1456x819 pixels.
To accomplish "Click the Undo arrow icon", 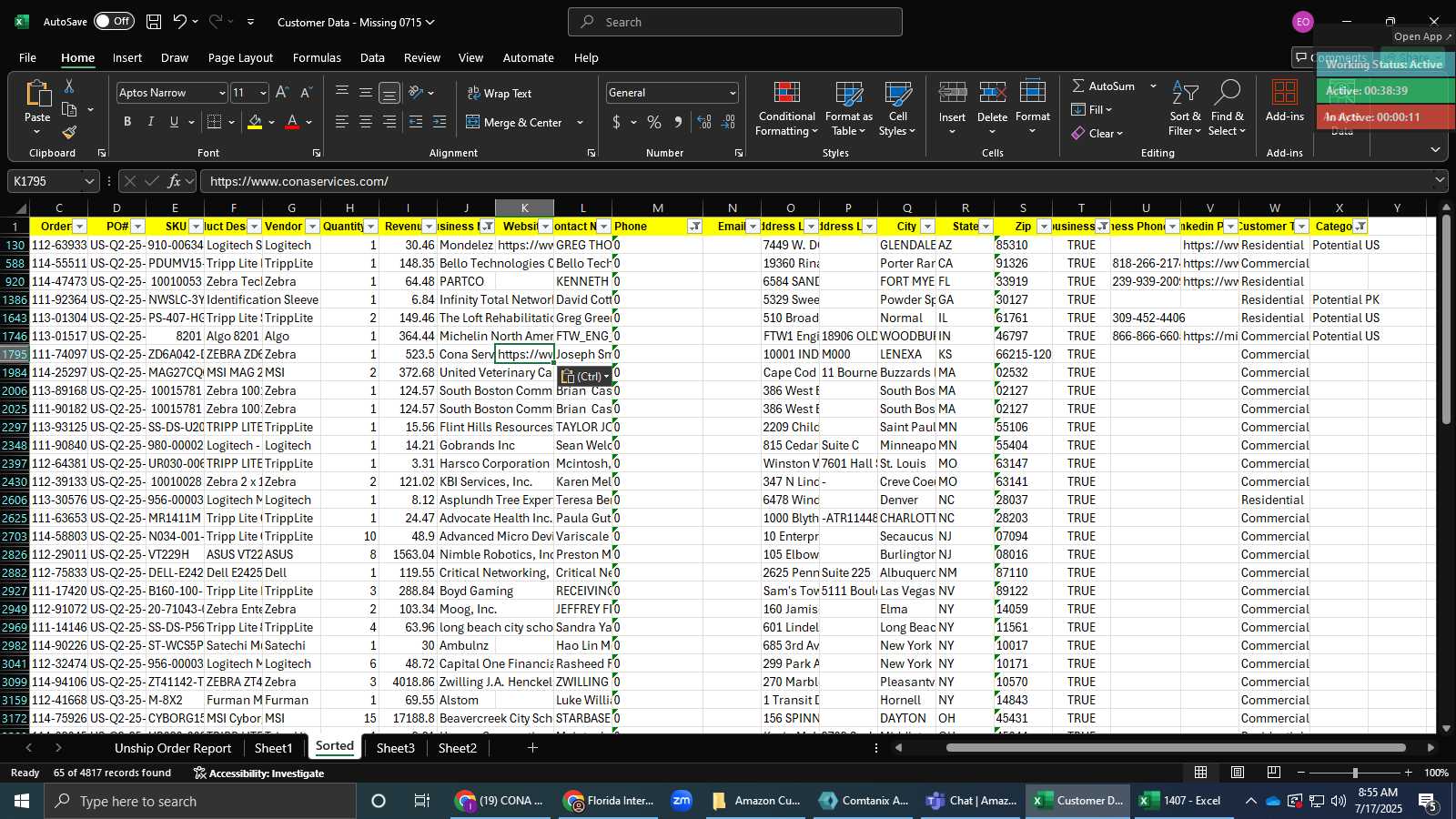I will tap(180, 22).
